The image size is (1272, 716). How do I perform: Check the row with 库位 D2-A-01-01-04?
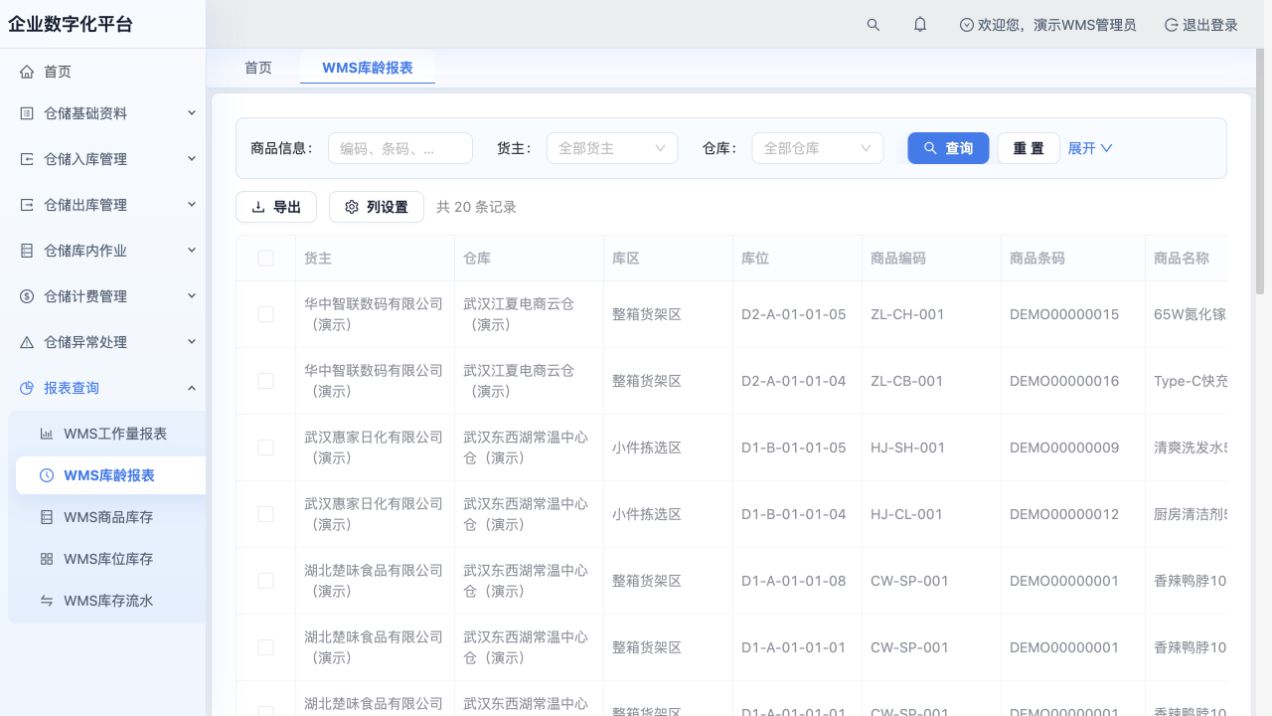(265, 381)
